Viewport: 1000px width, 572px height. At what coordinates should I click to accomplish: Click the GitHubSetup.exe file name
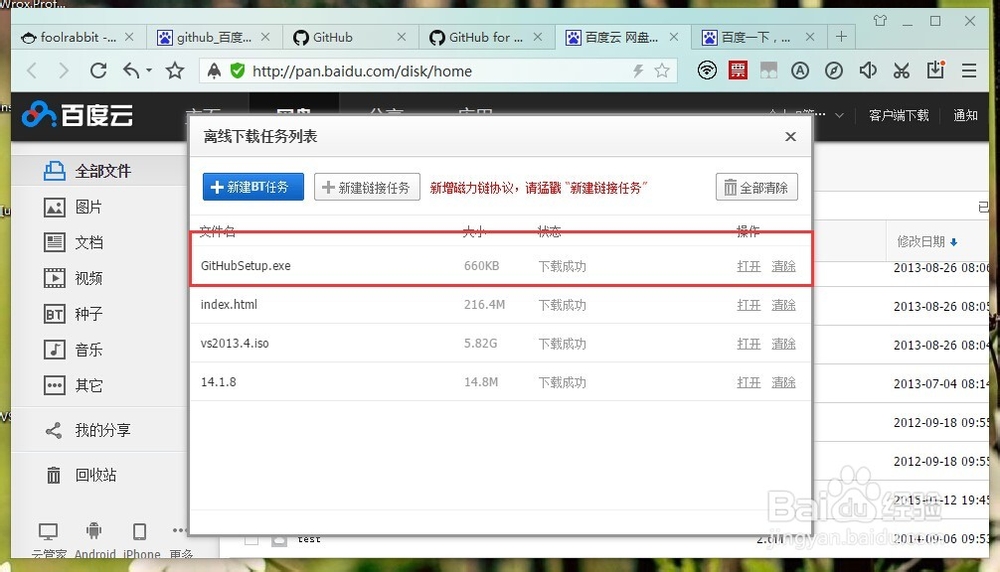coord(246,266)
